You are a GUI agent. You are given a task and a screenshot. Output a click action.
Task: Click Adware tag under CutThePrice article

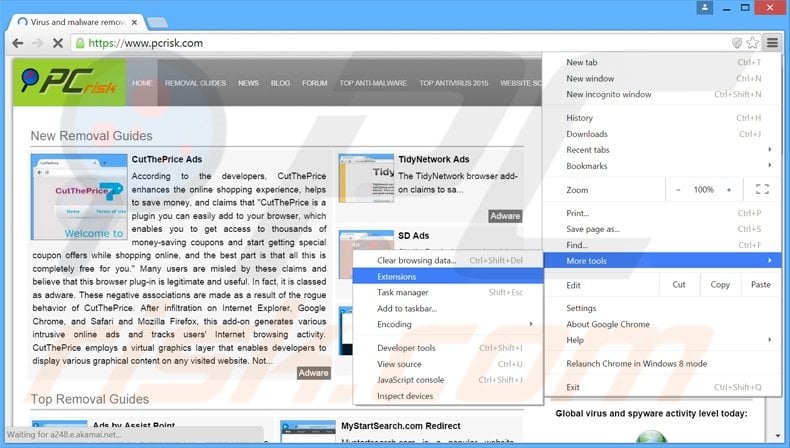(313, 373)
